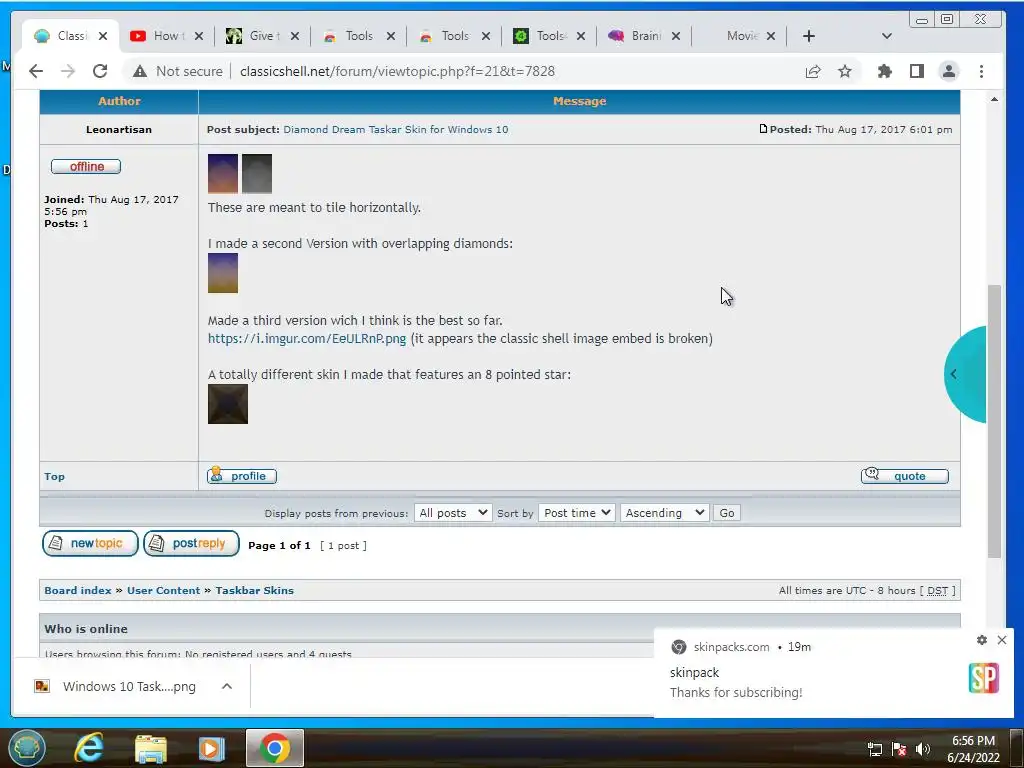Image resolution: width=1024 pixels, height=768 pixels.
Task: Open Diamond Dream Taskar Skin post subject link
Action: click(x=395, y=129)
